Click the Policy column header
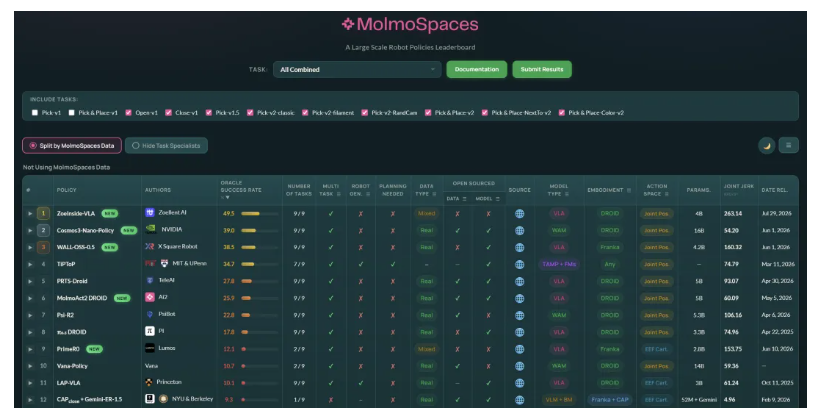 click(x=67, y=190)
